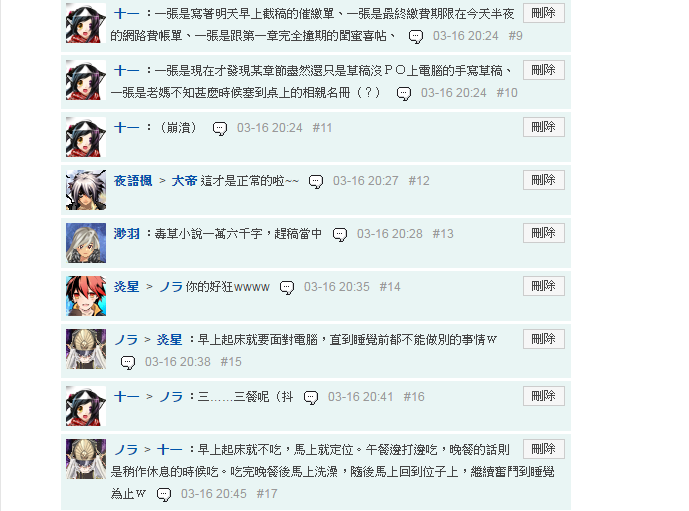
Task: Click 夜語楓 avatar thumbnail
Action: pyautogui.click(x=86, y=190)
